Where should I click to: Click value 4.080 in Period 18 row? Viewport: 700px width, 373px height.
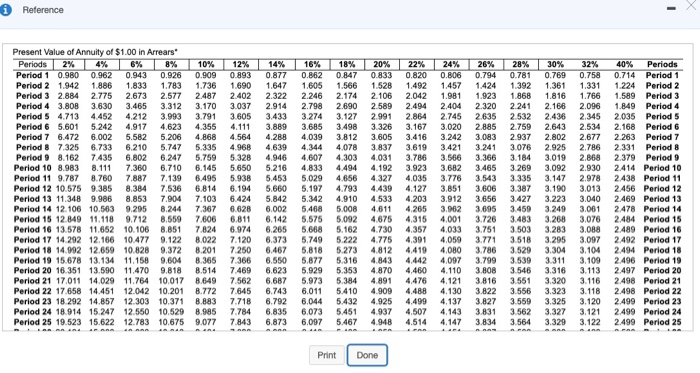click(451, 250)
